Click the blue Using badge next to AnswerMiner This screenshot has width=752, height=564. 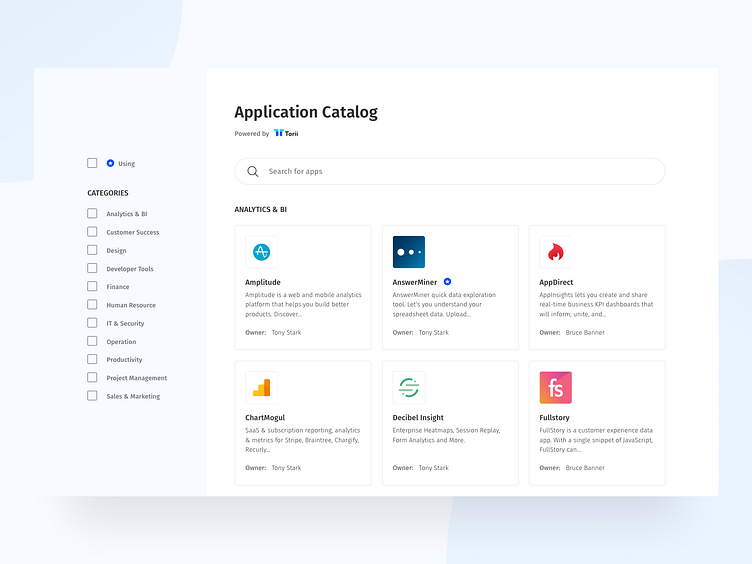tap(447, 282)
